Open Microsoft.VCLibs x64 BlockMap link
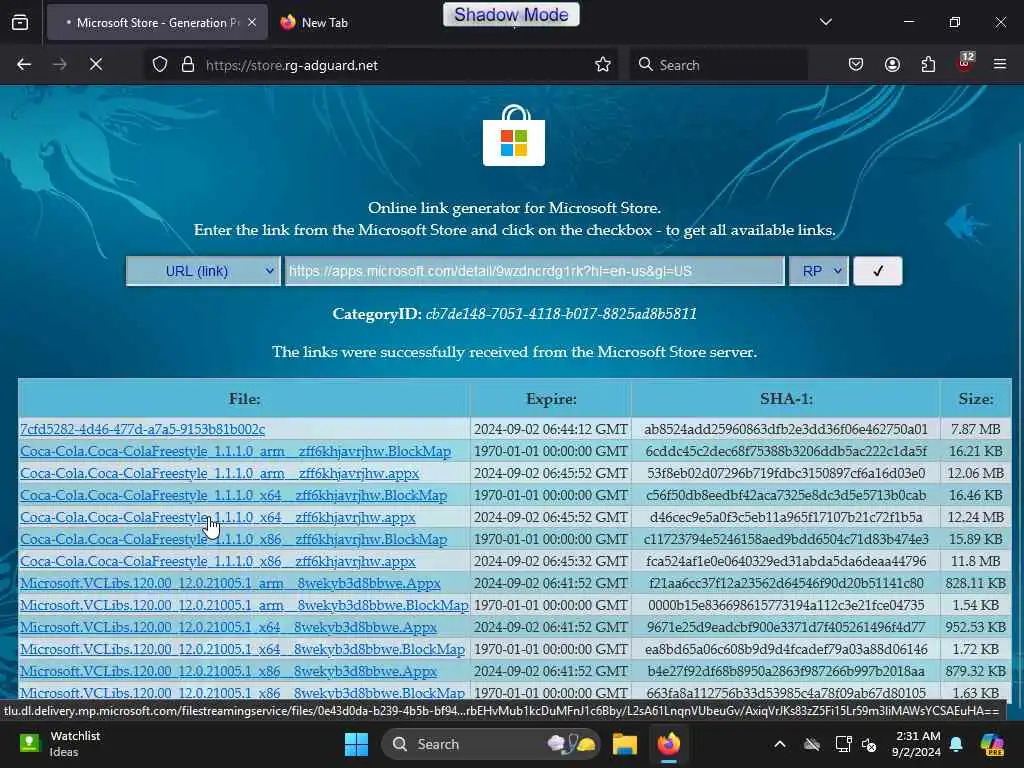1024x768 pixels. (242, 650)
